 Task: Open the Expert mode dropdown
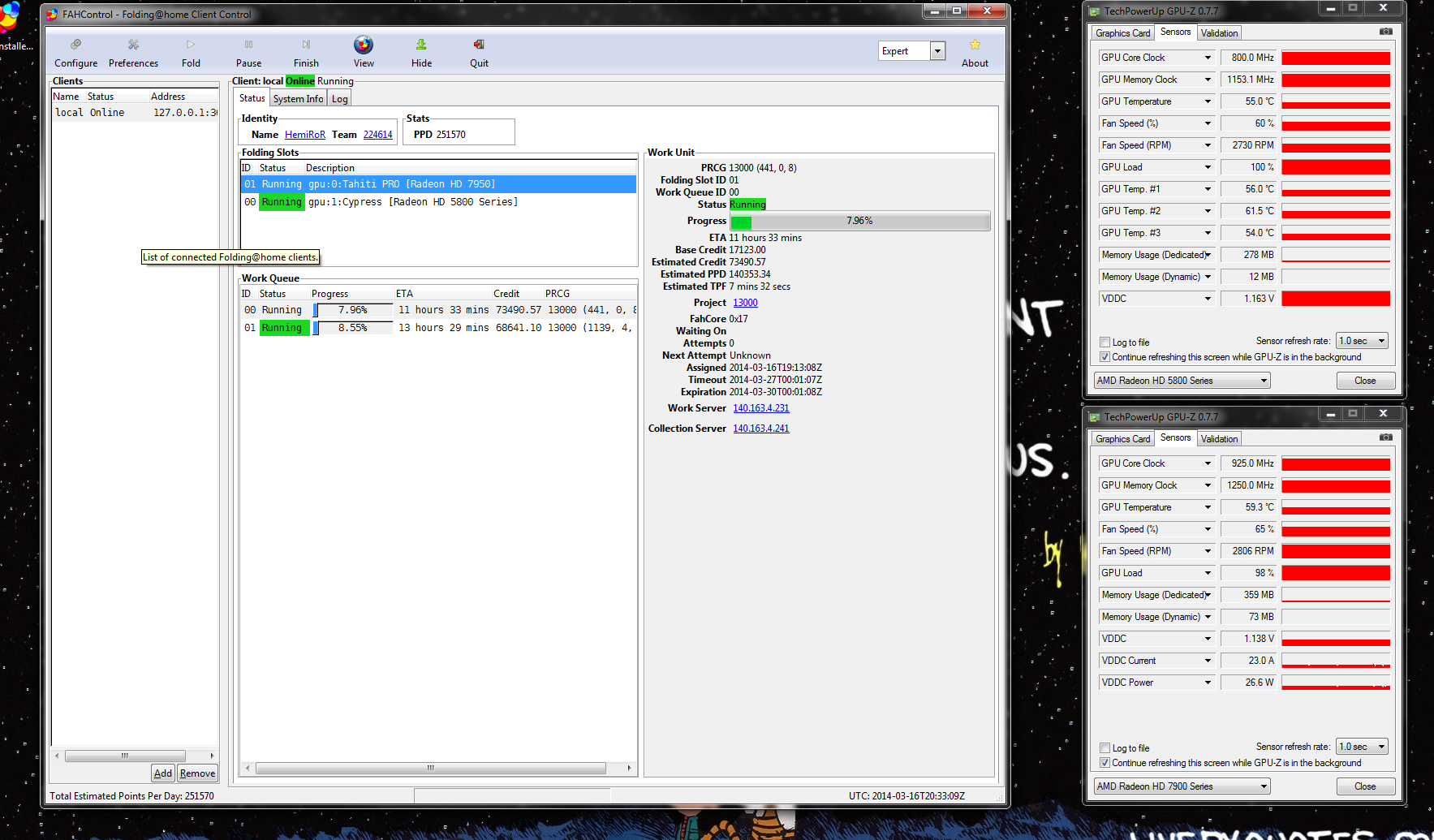pyautogui.click(x=937, y=51)
